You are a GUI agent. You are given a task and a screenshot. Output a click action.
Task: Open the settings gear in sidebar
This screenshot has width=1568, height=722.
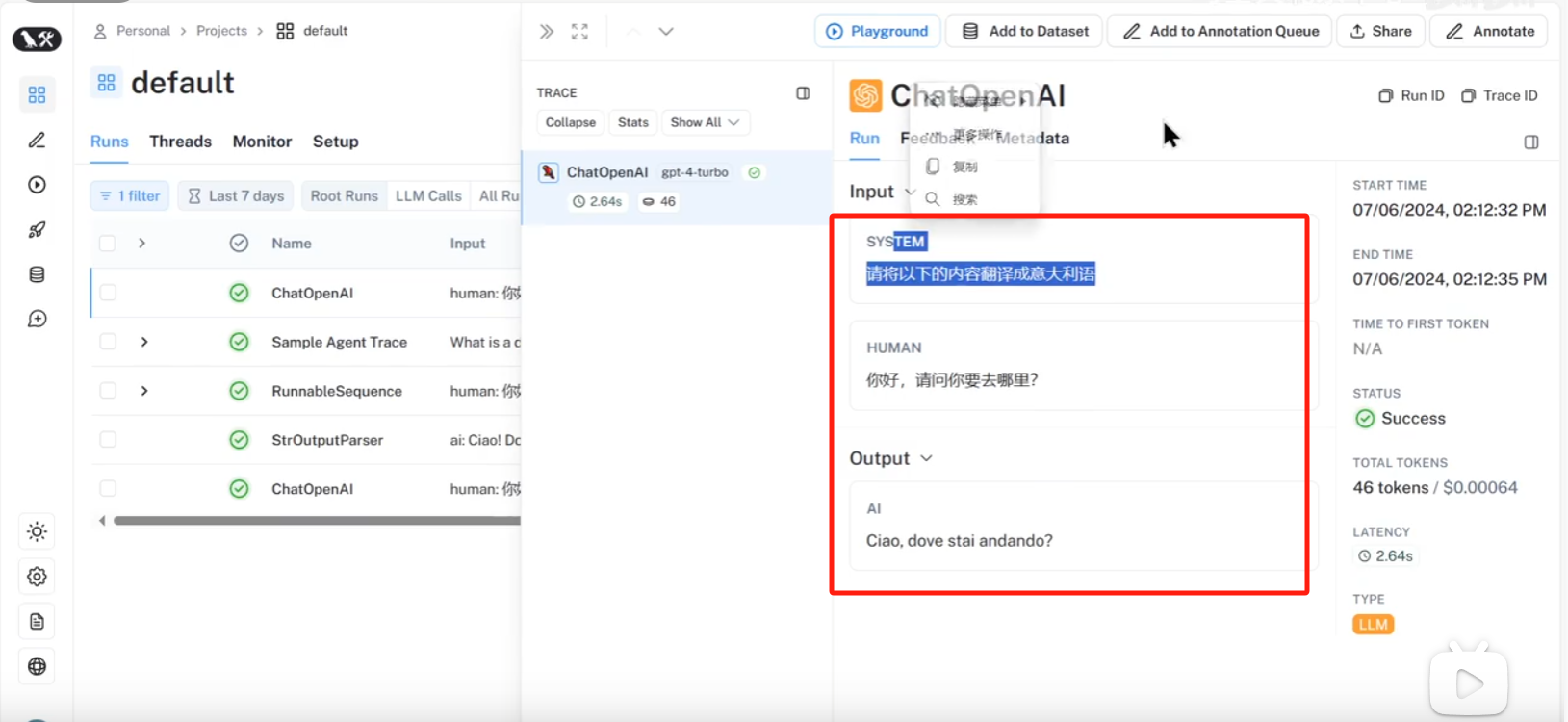pos(37,577)
